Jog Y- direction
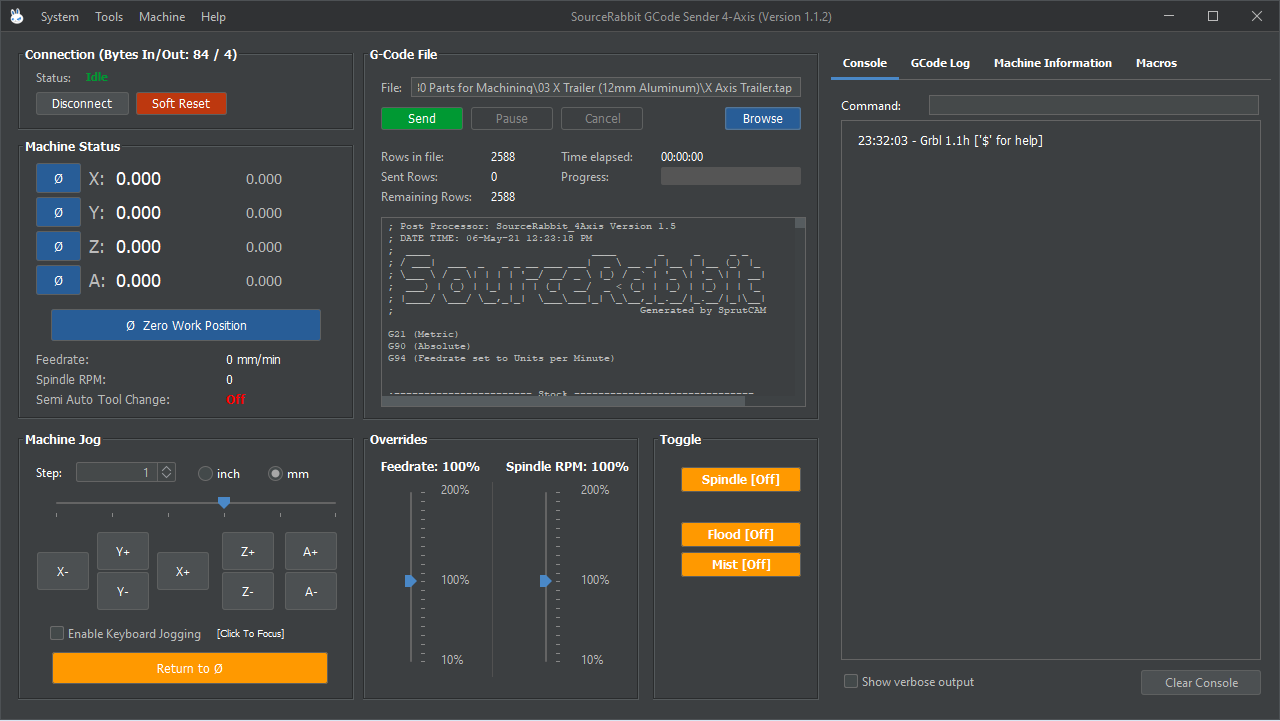 (x=123, y=591)
